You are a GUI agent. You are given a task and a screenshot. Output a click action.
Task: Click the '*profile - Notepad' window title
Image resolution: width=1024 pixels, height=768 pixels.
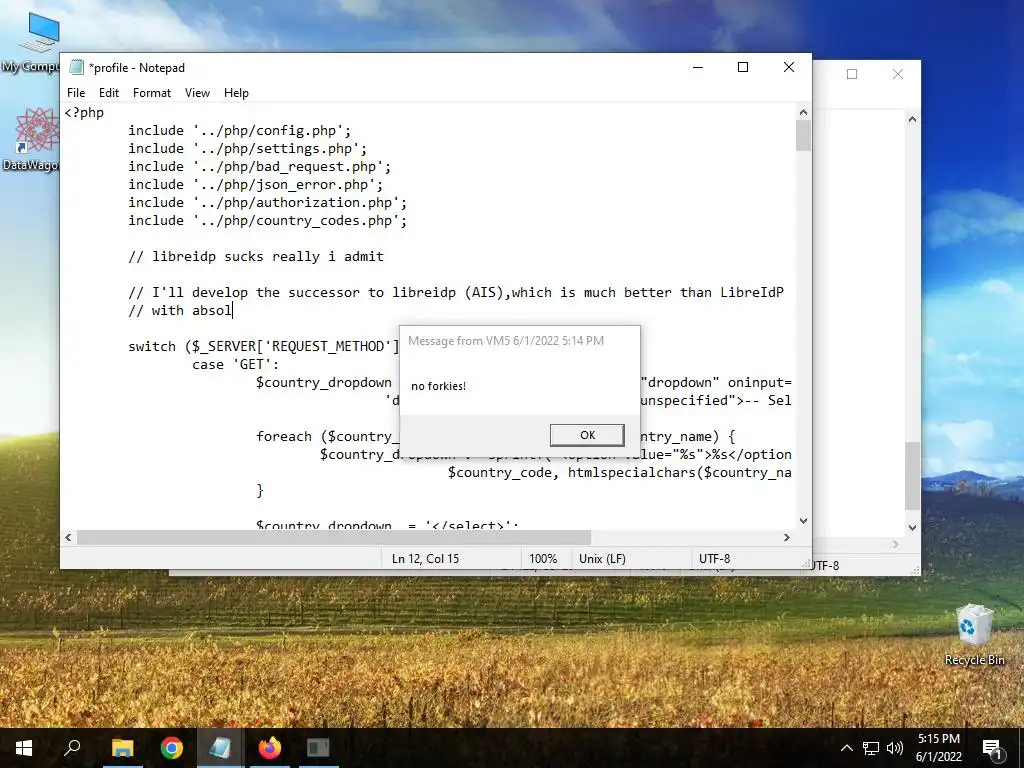pyautogui.click(x=136, y=68)
